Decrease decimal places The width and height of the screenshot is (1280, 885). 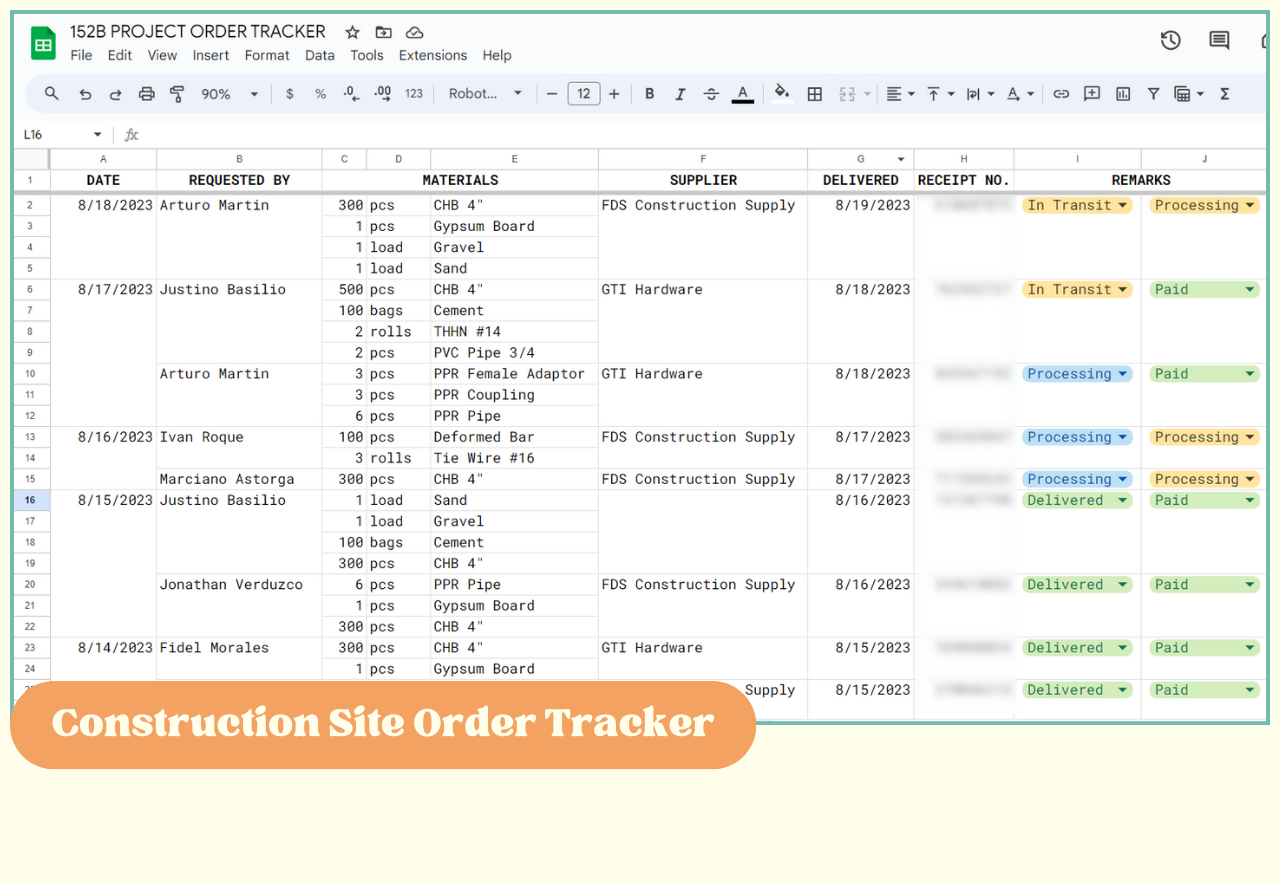(x=351, y=94)
